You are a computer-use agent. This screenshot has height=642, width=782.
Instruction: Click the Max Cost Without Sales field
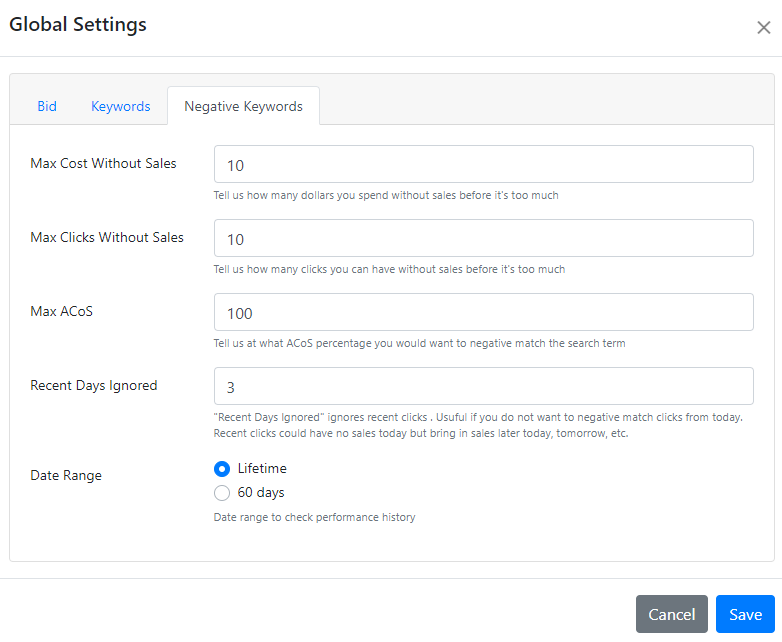coord(483,165)
